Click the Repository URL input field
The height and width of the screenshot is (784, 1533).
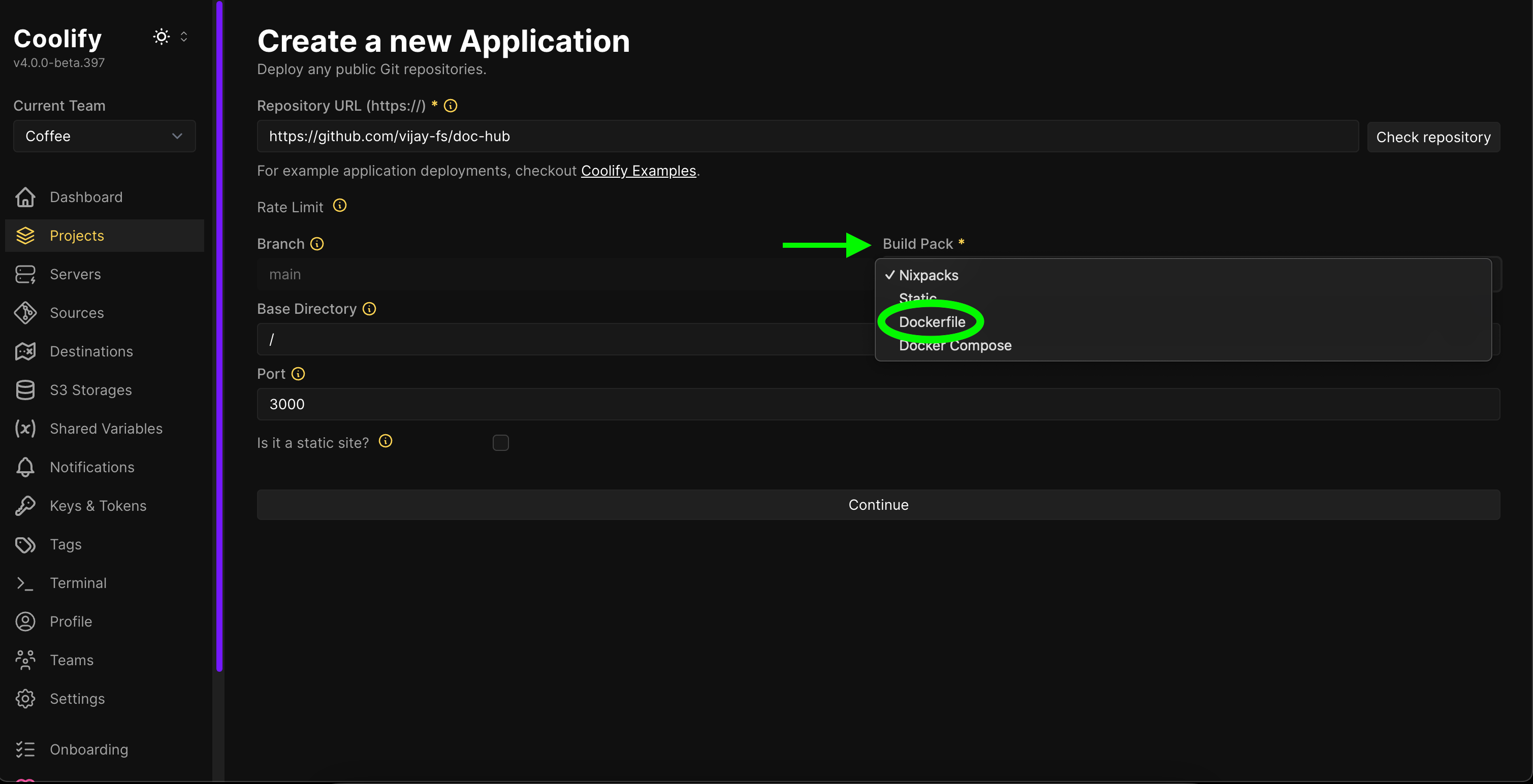pos(808,136)
